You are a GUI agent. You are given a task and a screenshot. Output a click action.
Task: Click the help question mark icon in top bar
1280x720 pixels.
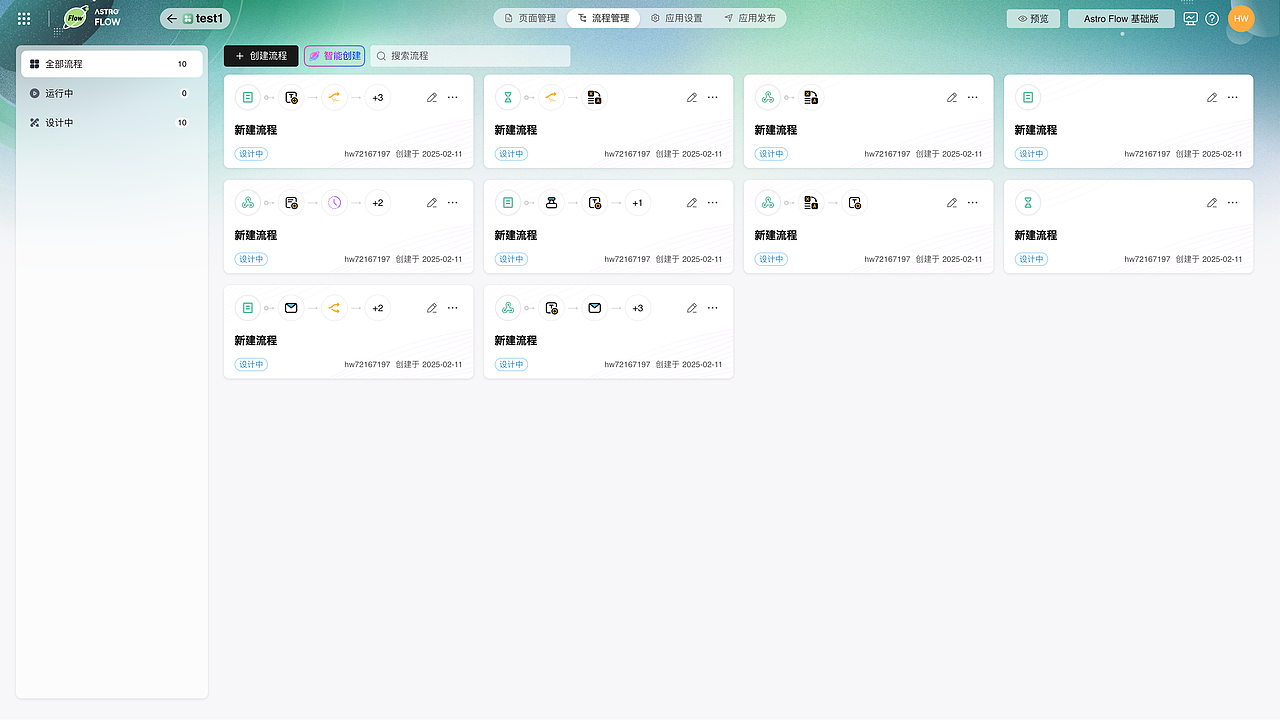coord(1211,17)
